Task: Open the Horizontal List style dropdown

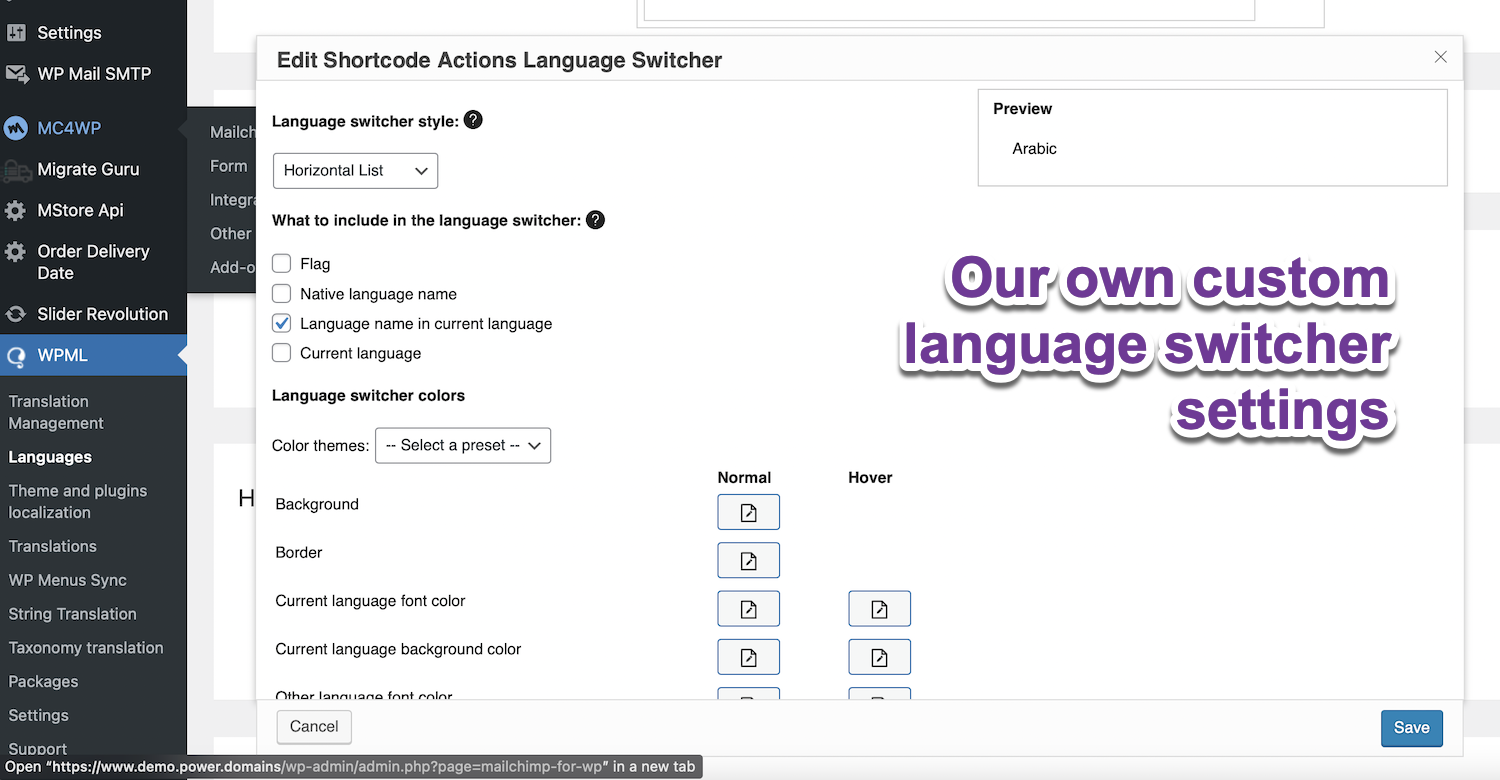Action: pos(355,171)
